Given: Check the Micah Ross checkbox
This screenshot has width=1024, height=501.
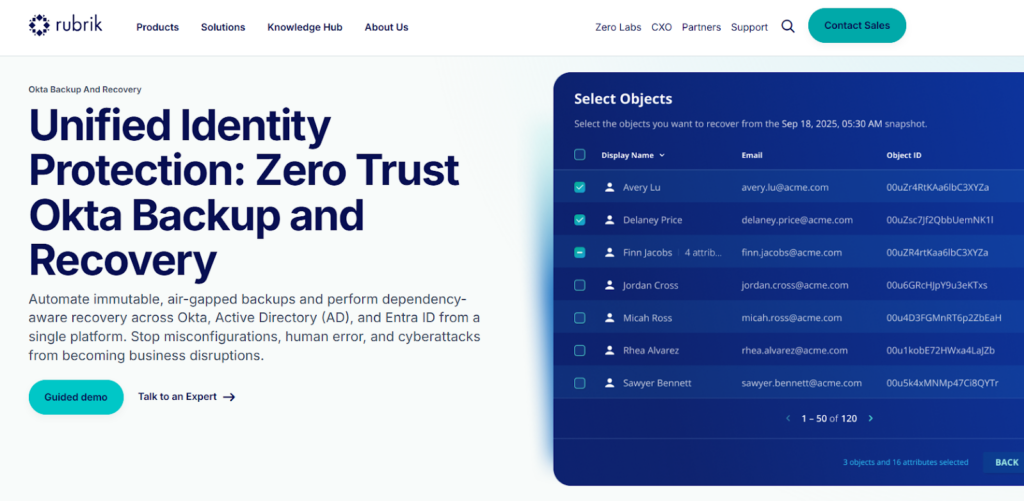Looking at the screenshot, I should pos(580,318).
